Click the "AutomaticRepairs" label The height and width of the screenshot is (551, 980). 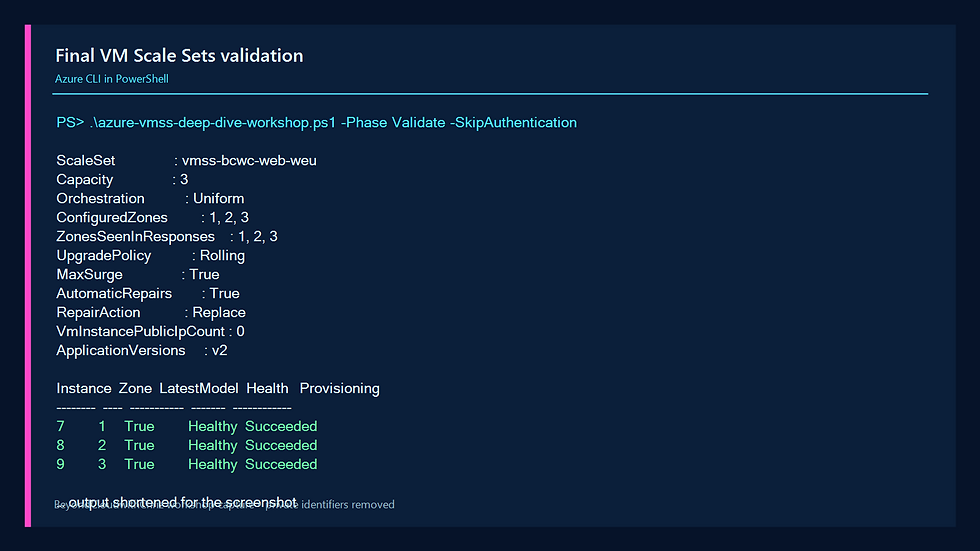(x=114, y=294)
